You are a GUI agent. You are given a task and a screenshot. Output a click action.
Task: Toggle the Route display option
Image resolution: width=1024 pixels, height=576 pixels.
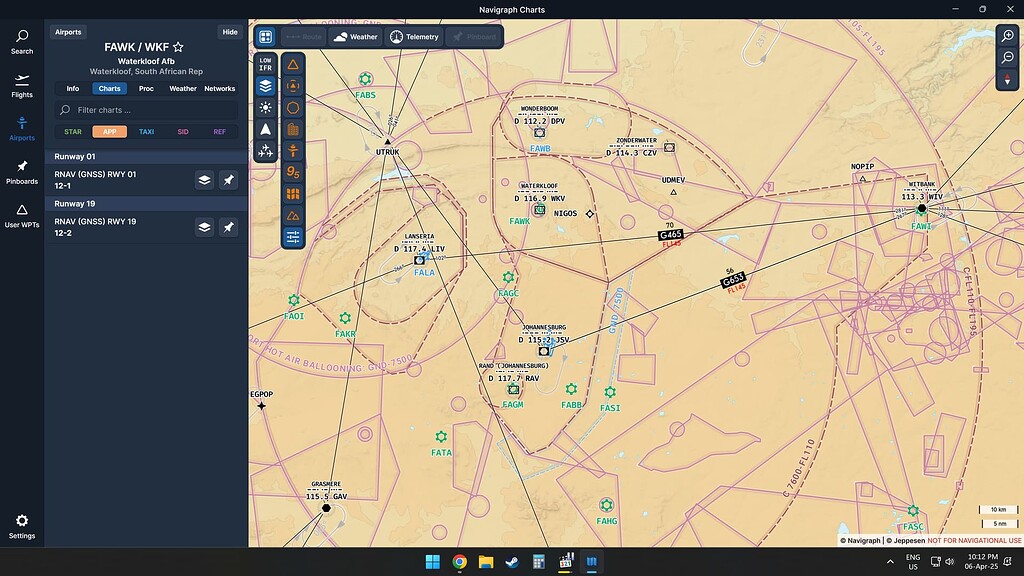pos(305,36)
